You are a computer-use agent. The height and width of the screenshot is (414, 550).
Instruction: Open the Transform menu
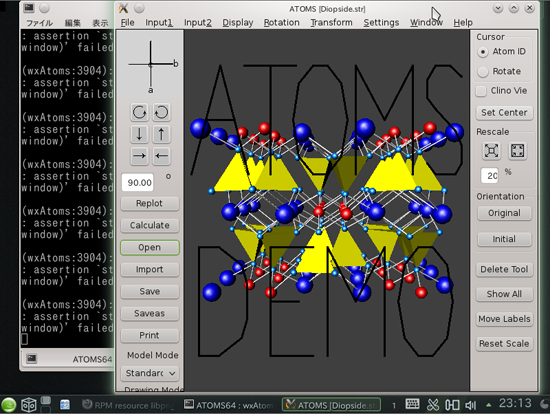tap(331, 22)
